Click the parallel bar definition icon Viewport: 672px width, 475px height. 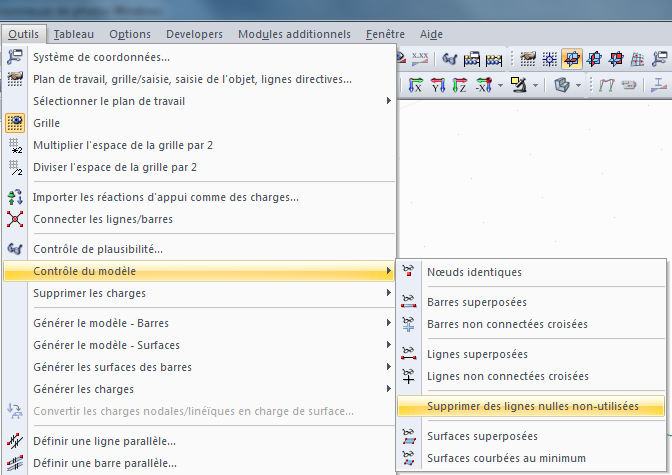pyautogui.click(x=15, y=463)
